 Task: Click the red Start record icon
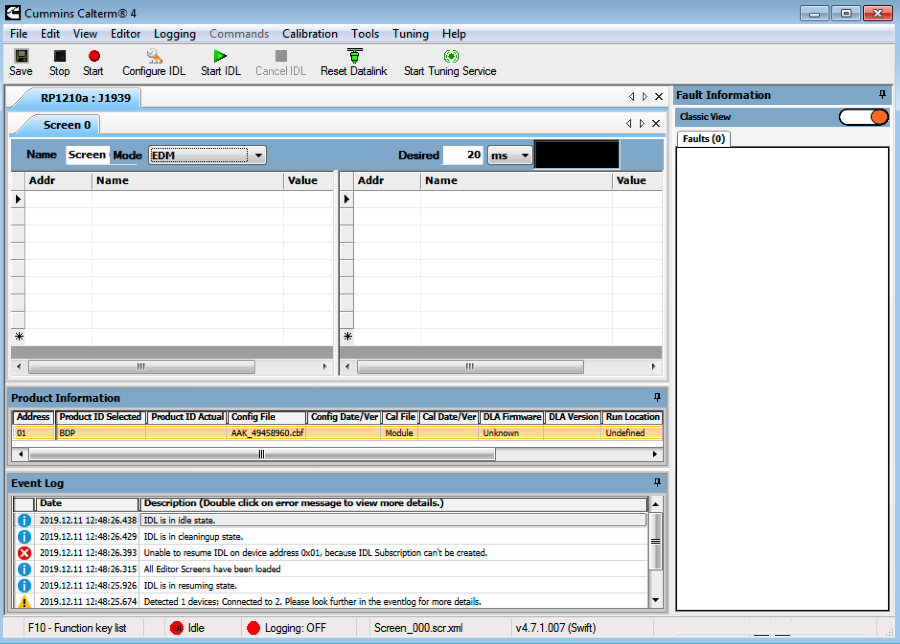point(94,56)
